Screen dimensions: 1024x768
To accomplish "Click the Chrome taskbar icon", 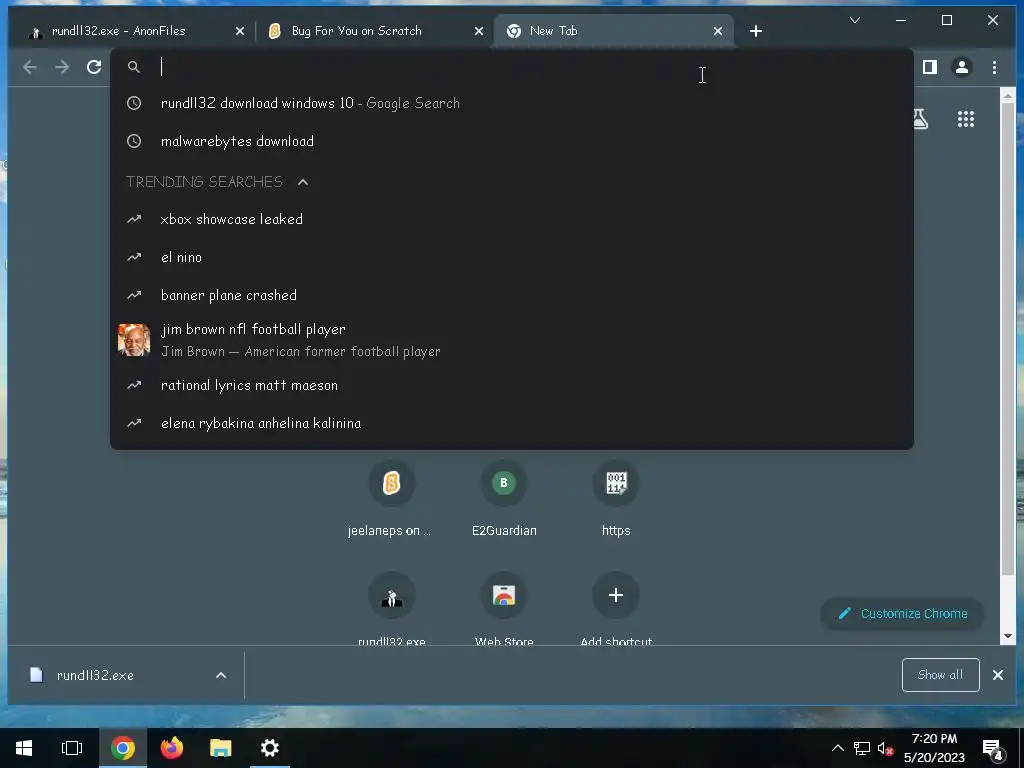I will click(123, 748).
